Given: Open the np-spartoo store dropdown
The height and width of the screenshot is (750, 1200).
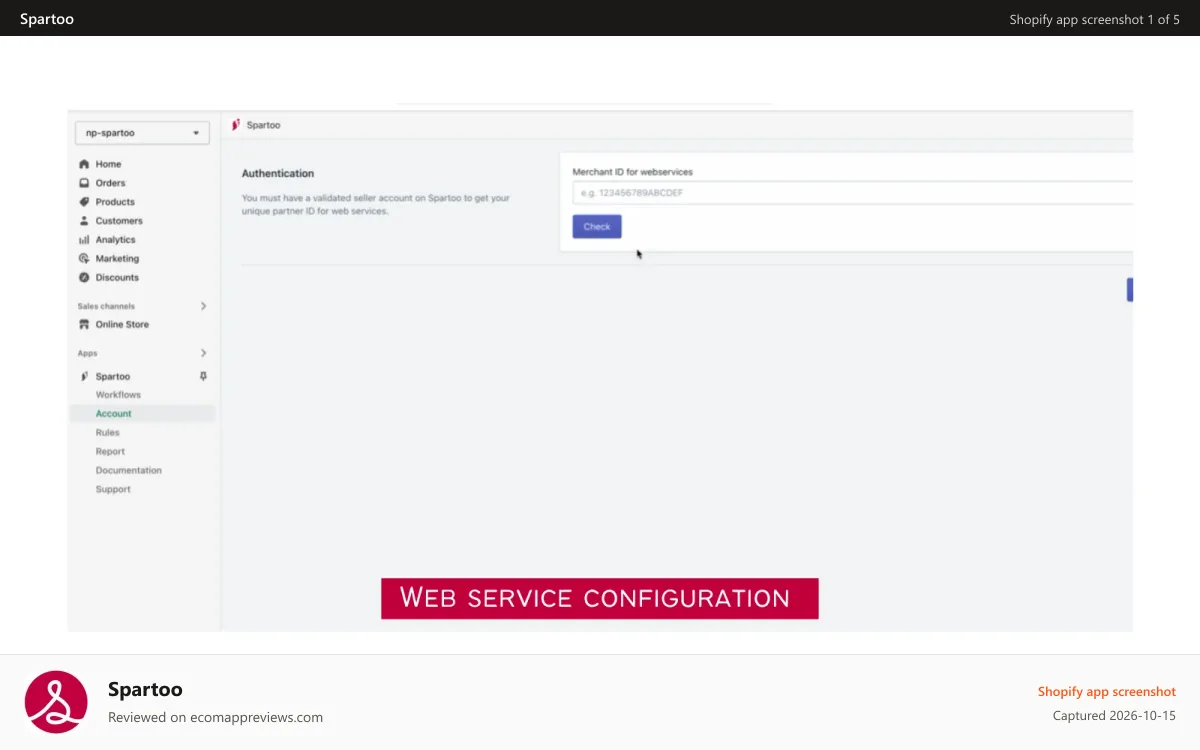Looking at the screenshot, I should pos(142,132).
